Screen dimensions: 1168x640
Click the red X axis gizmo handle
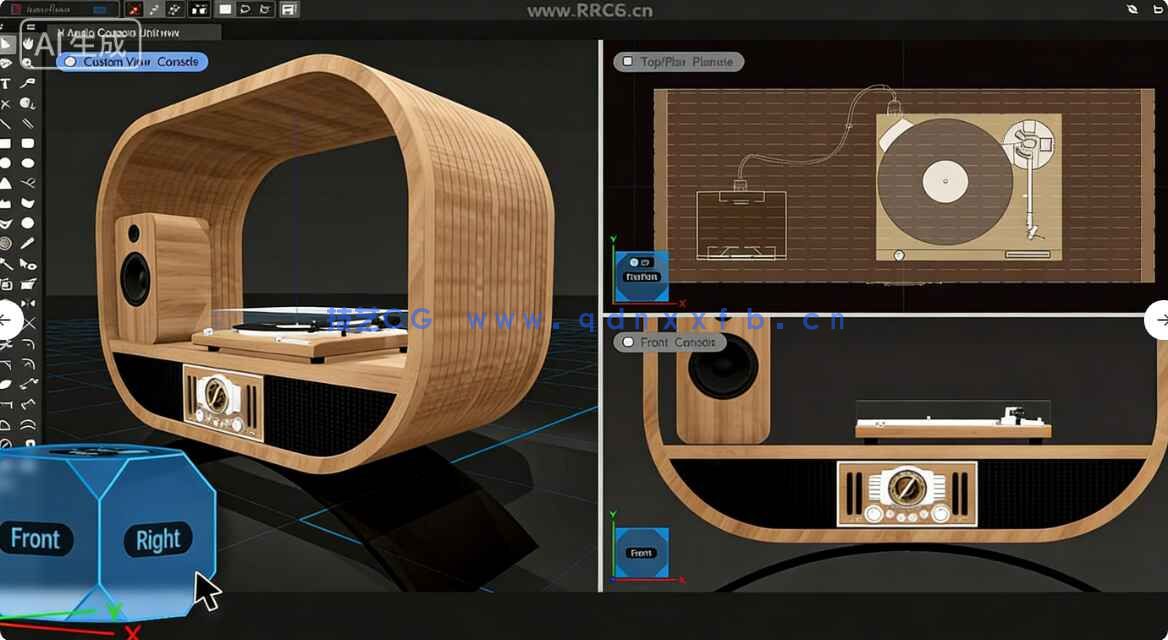click(x=132, y=631)
